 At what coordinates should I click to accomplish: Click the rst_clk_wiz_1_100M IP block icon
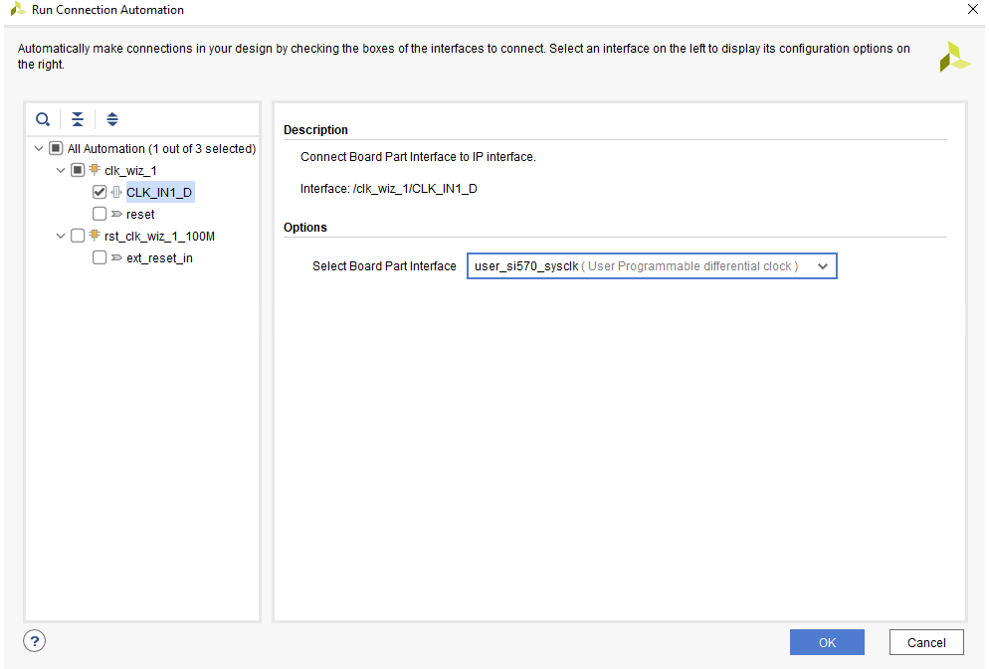point(95,236)
